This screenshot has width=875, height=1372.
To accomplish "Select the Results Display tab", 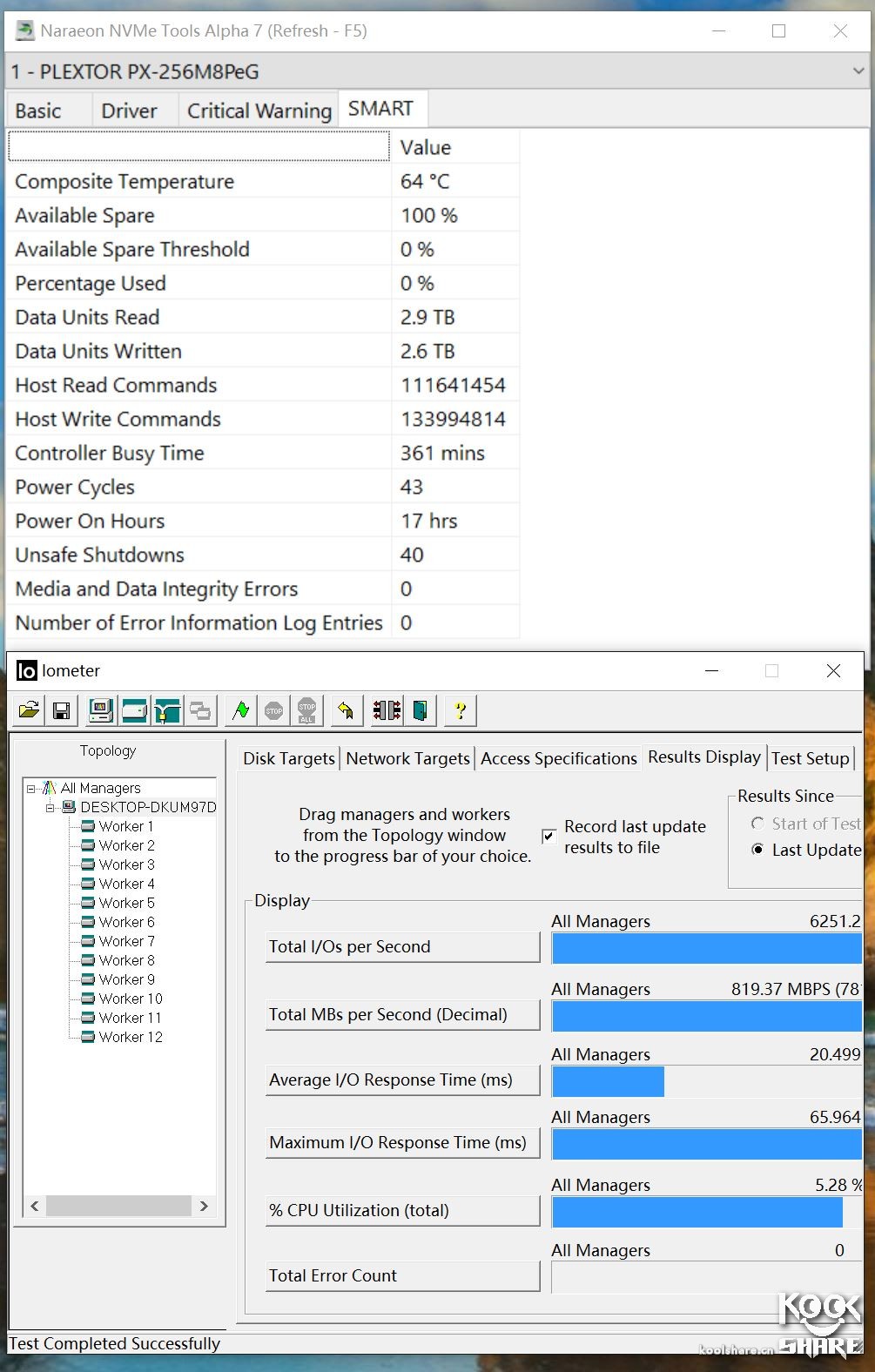I will click(x=704, y=757).
